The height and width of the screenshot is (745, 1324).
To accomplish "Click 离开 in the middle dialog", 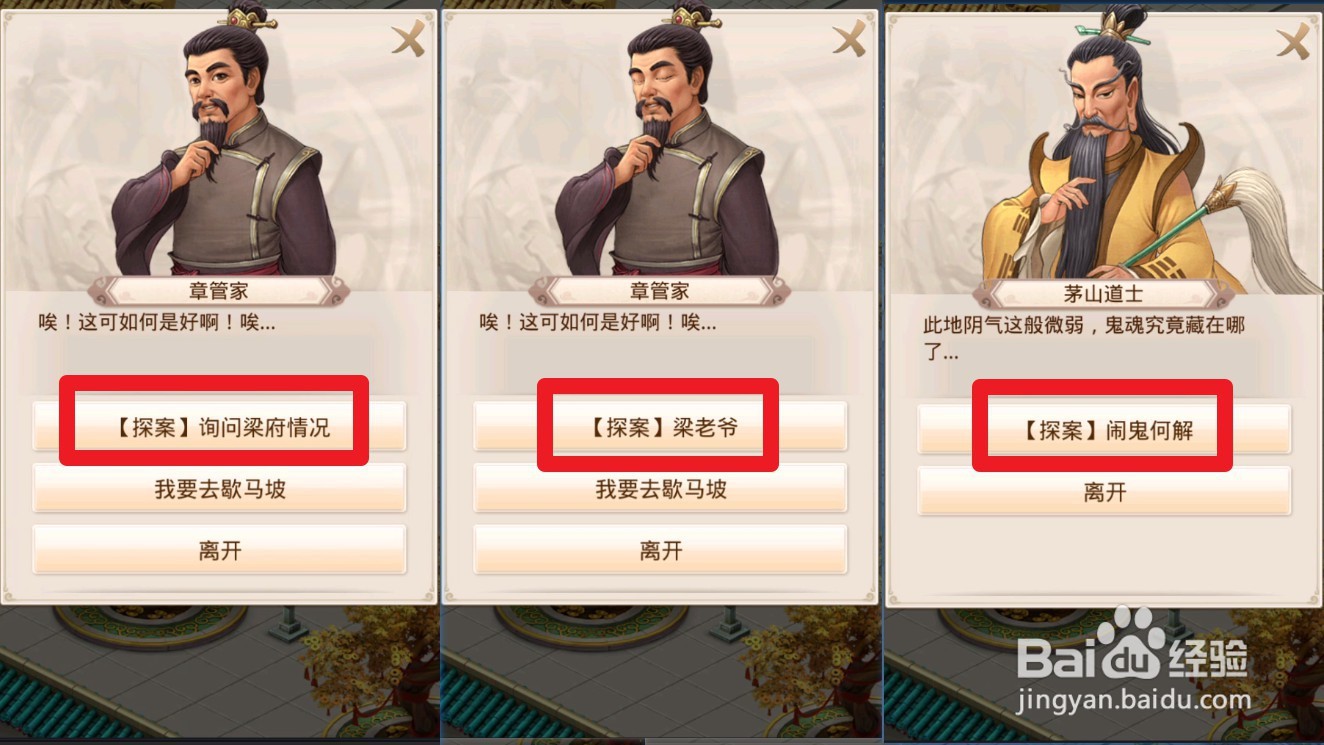I will tap(660, 550).
